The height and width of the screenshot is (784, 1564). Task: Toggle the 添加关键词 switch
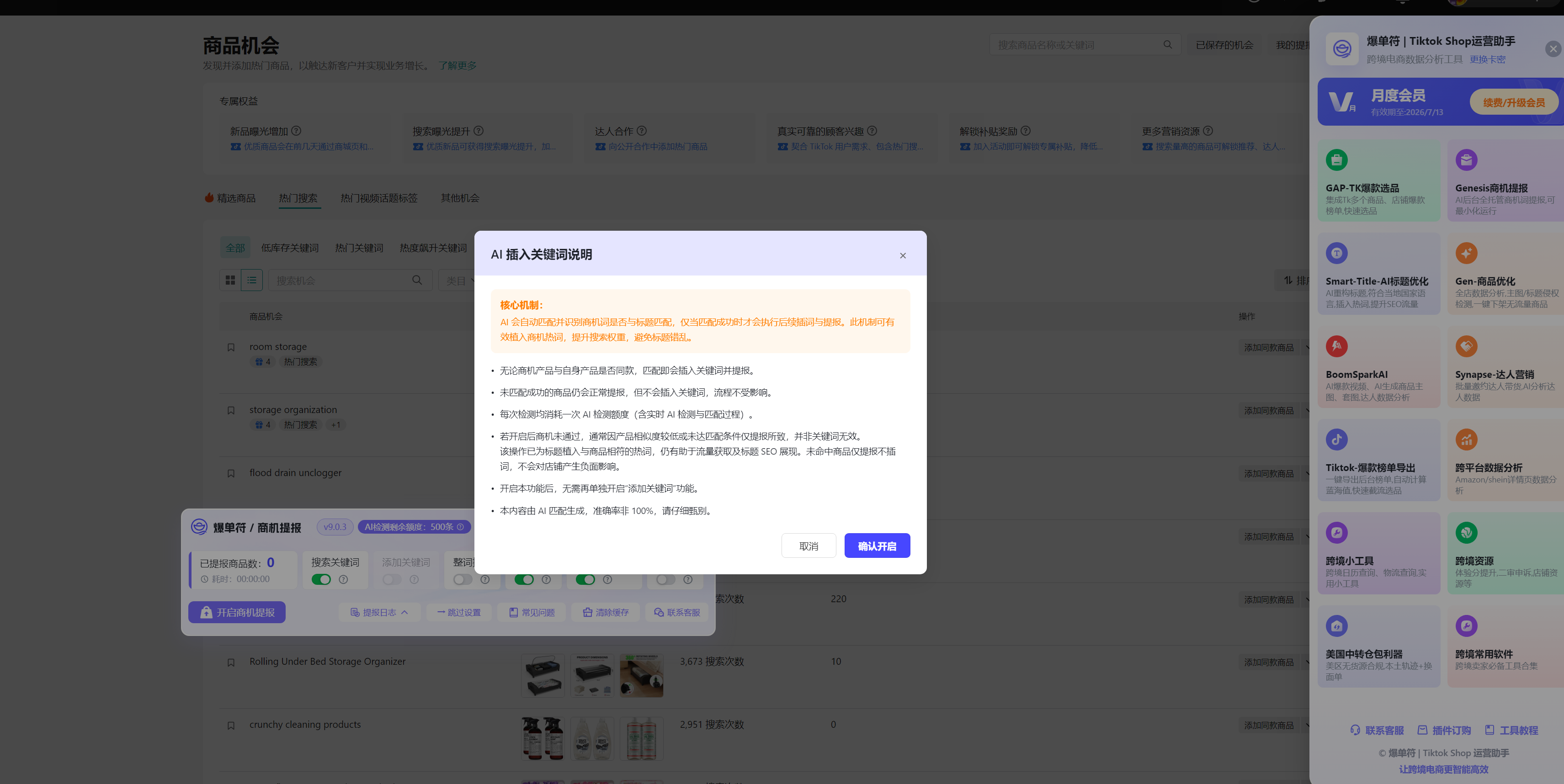392,579
